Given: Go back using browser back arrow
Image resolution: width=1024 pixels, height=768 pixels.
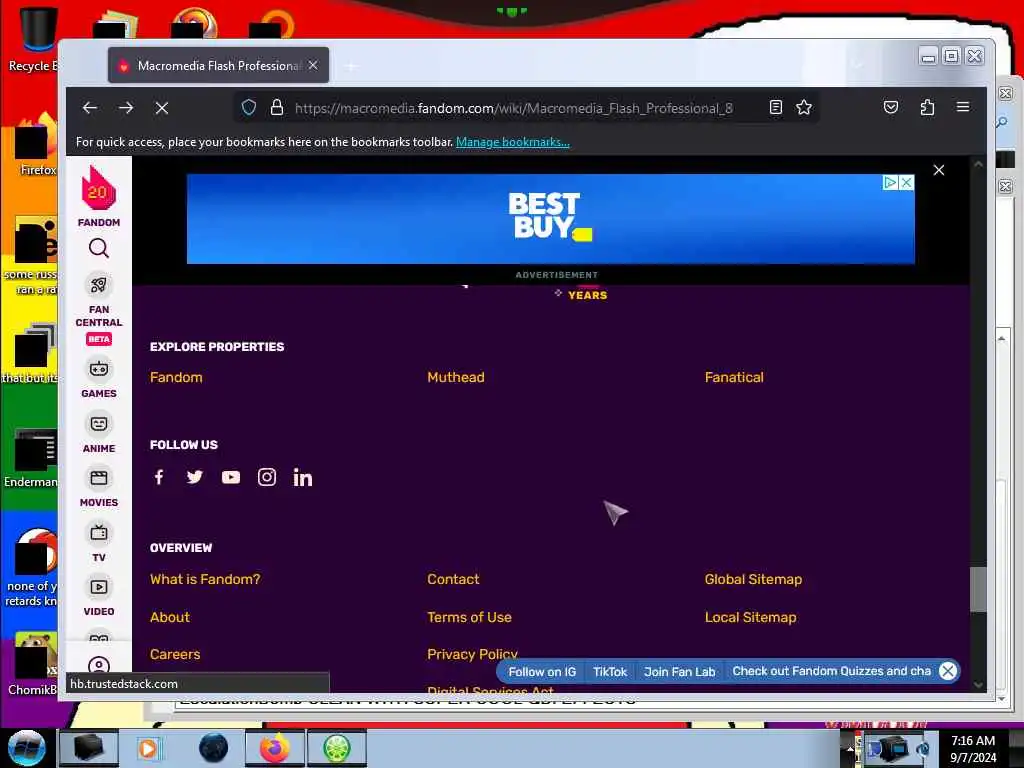Looking at the screenshot, I should click(x=90, y=108).
